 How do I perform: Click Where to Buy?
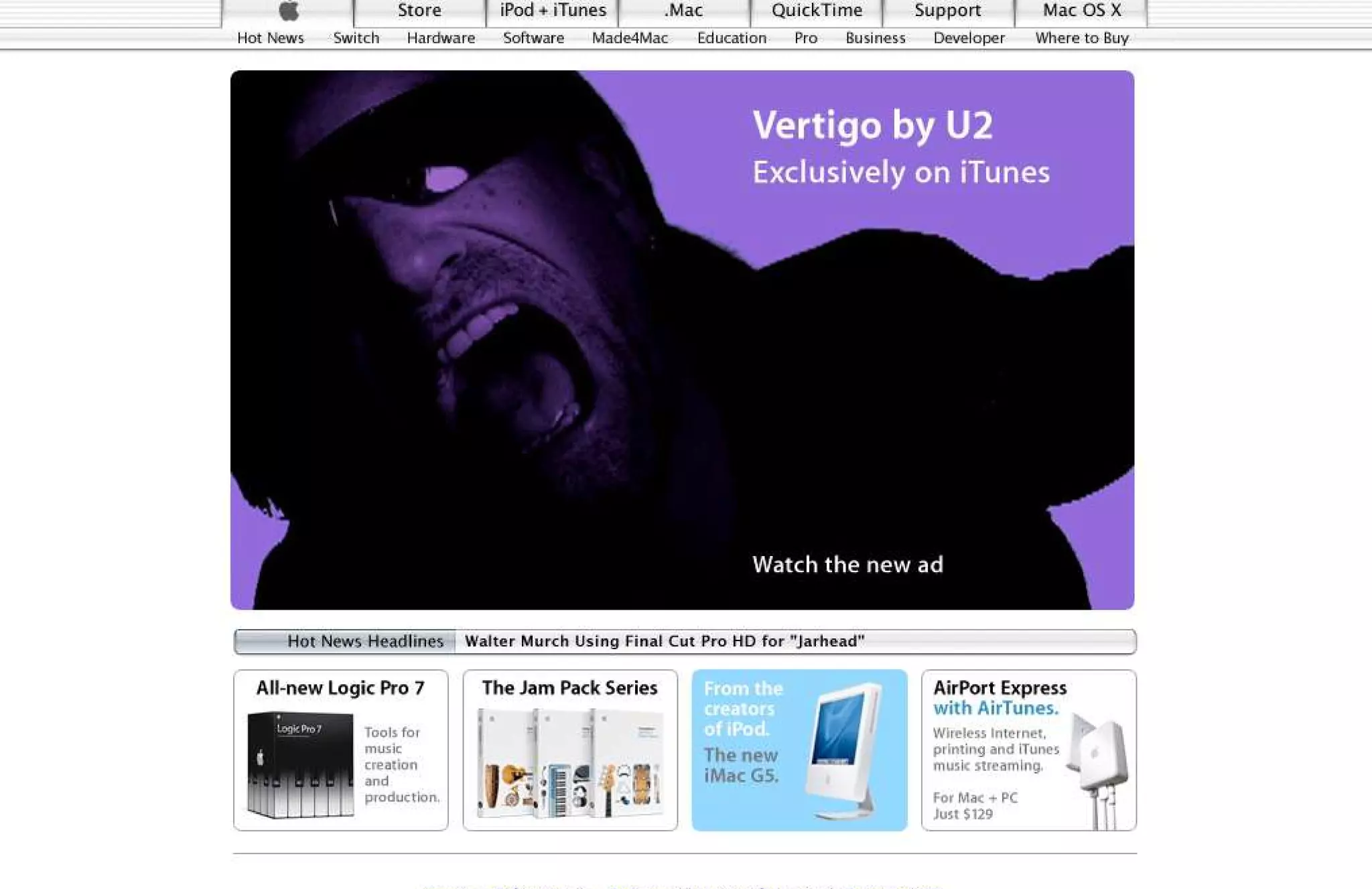coord(1082,38)
